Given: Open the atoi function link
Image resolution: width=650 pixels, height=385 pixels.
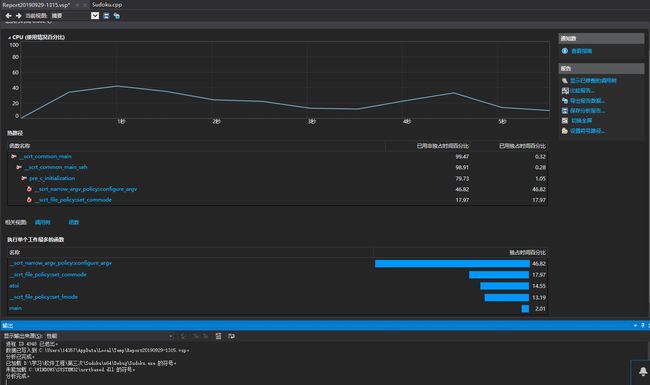Looking at the screenshot, I should [x=14, y=286].
